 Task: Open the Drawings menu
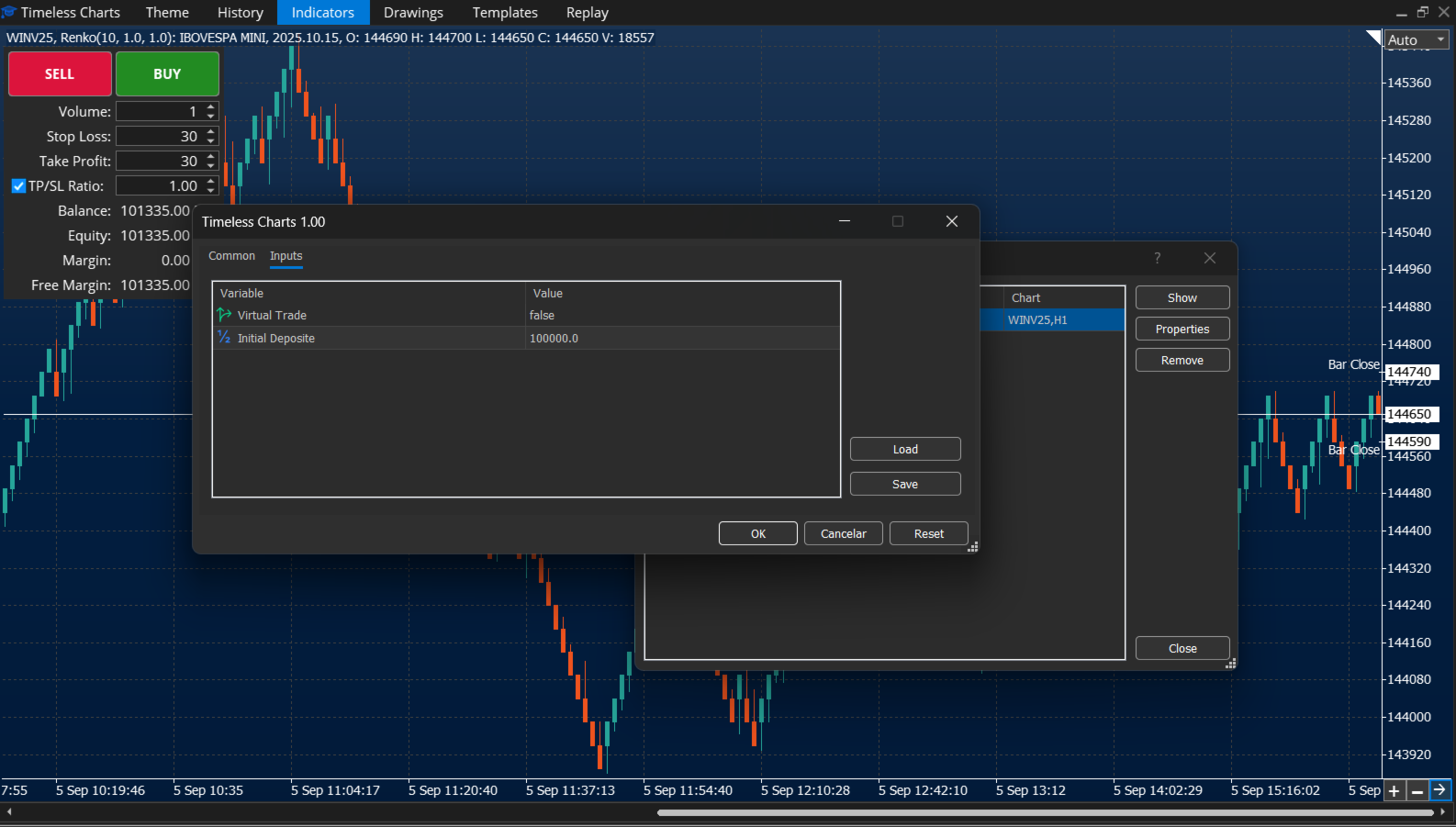pyautogui.click(x=413, y=12)
